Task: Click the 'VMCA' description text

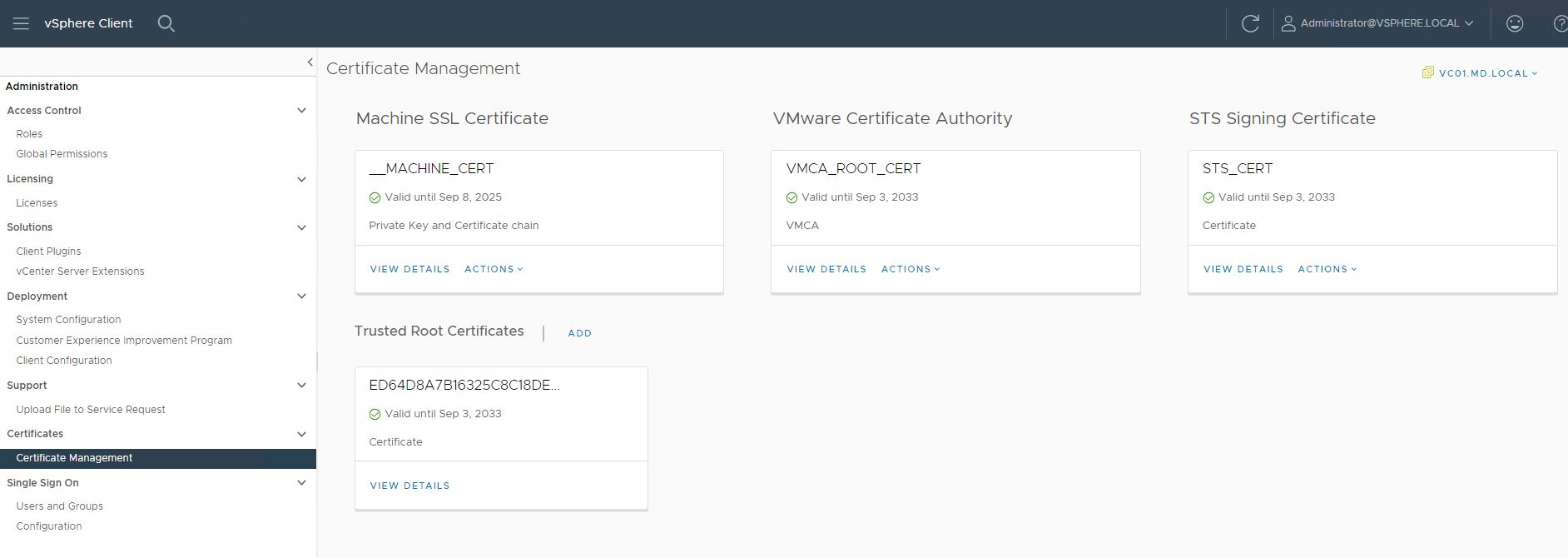Action: pos(802,226)
